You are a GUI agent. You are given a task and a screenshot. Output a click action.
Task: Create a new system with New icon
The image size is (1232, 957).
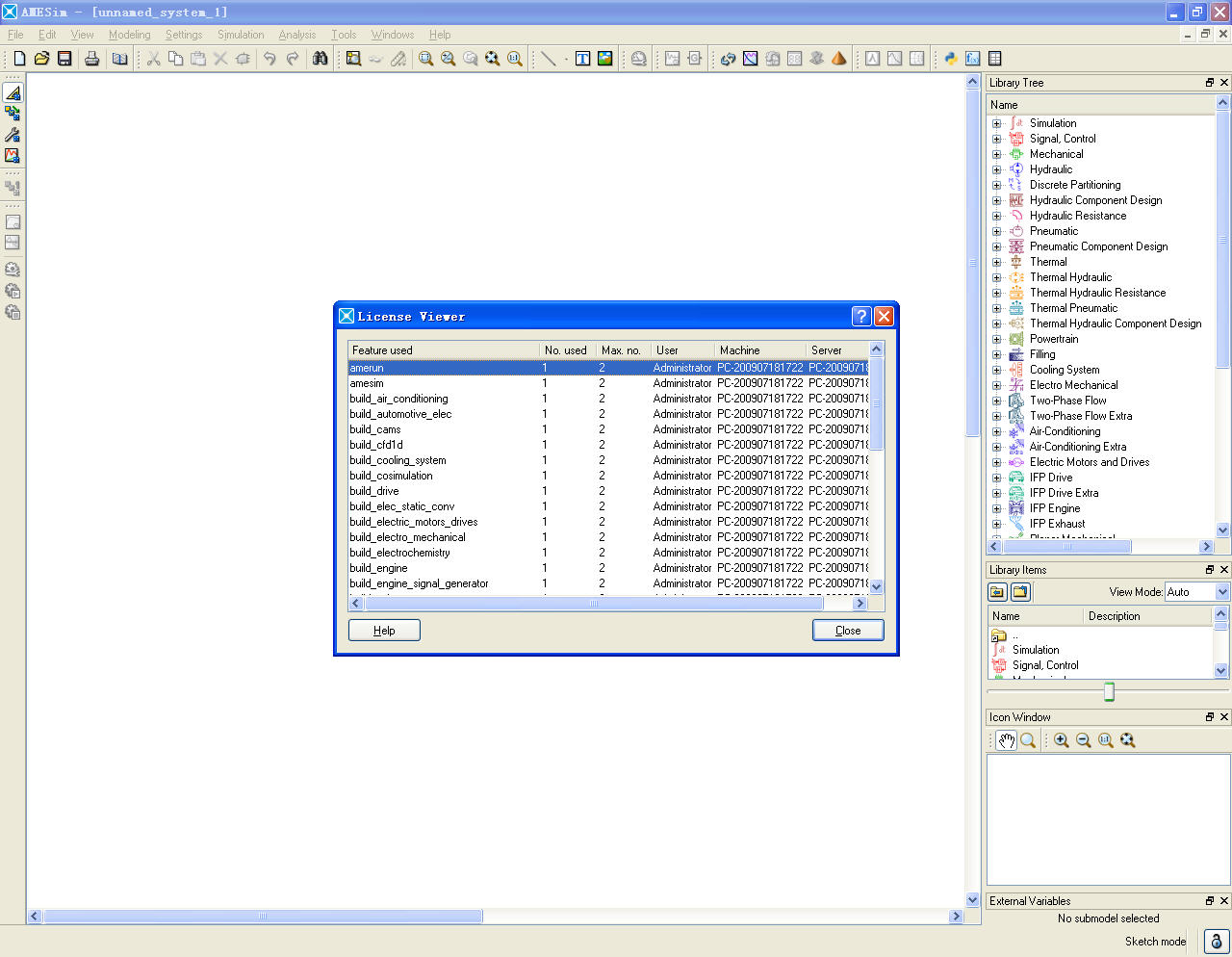tap(19, 59)
